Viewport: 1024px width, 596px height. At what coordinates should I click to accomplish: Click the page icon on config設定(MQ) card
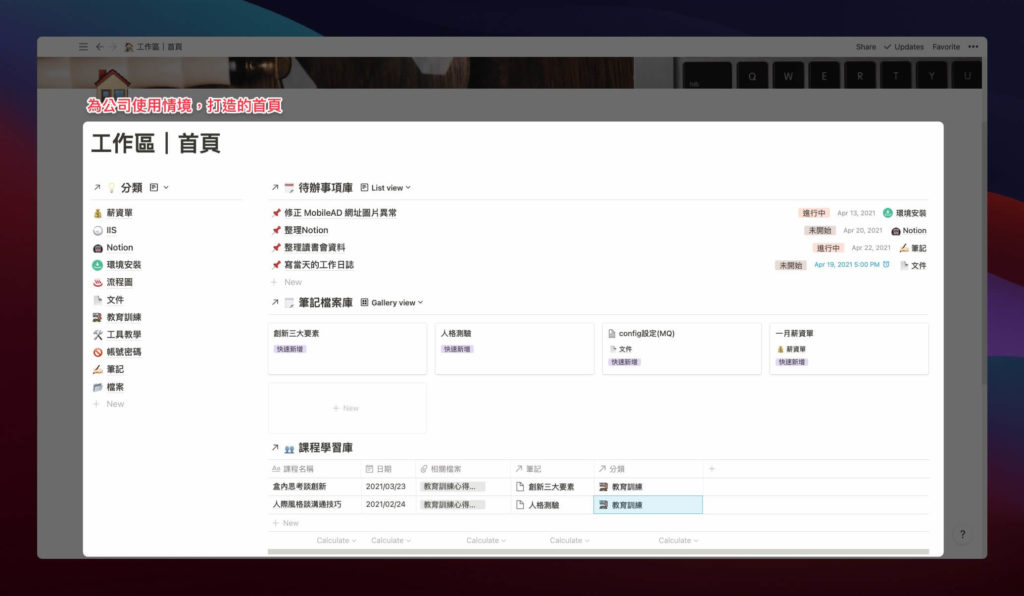[612, 334]
